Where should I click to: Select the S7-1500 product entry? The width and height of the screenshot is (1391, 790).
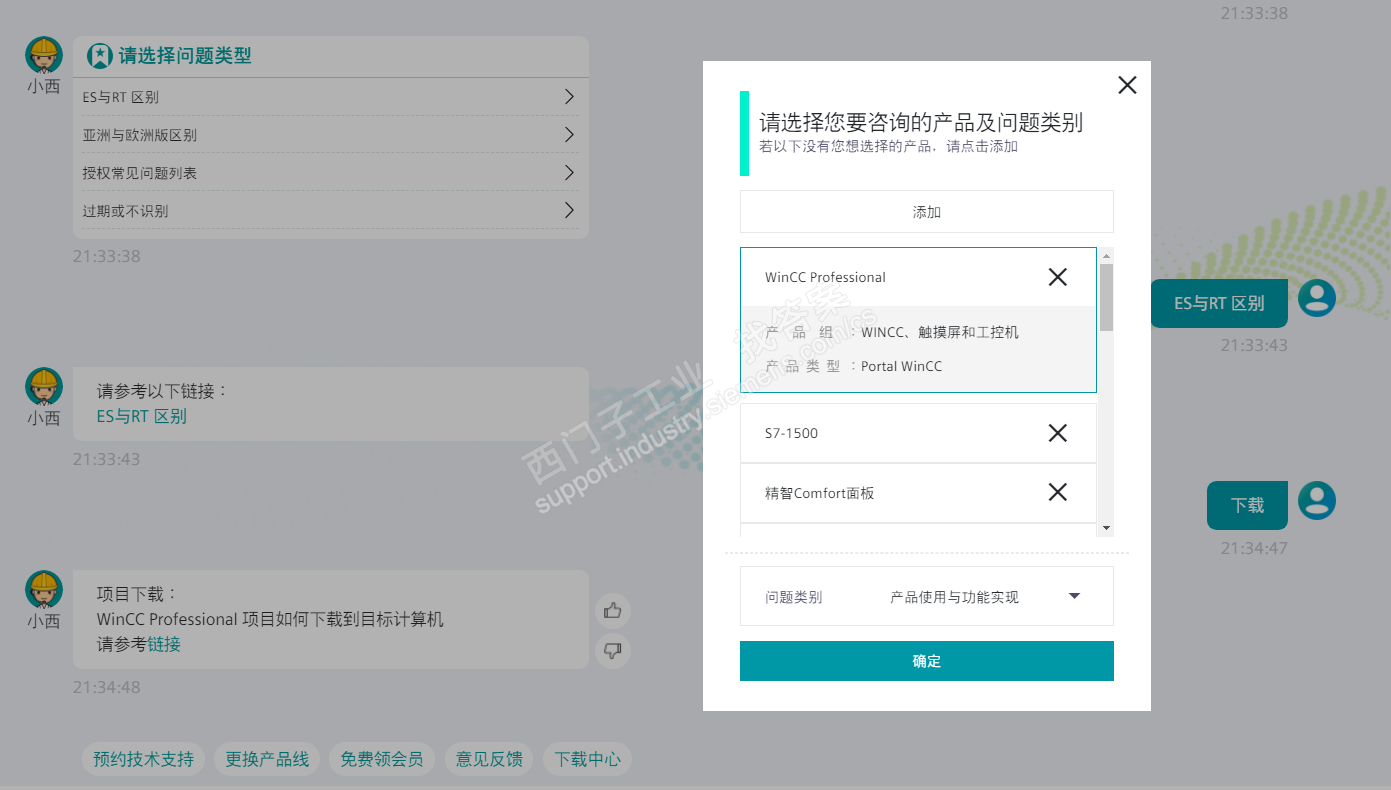click(918, 433)
